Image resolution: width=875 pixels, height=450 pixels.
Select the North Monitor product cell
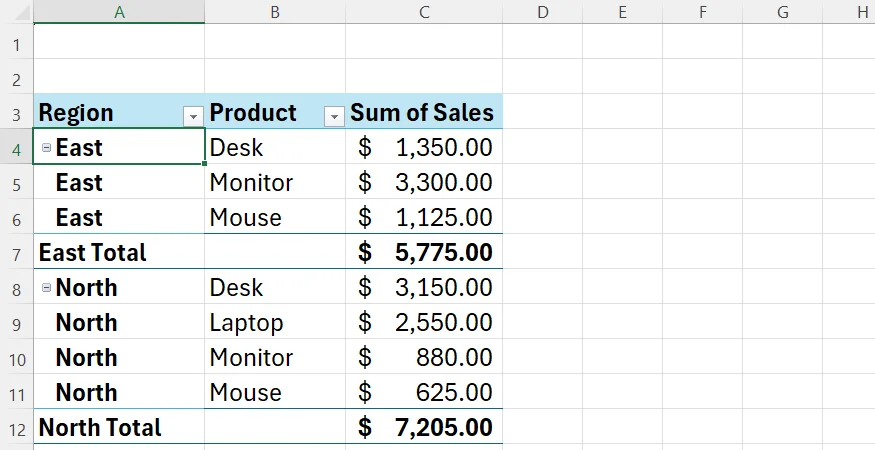(x=275, y=357)
